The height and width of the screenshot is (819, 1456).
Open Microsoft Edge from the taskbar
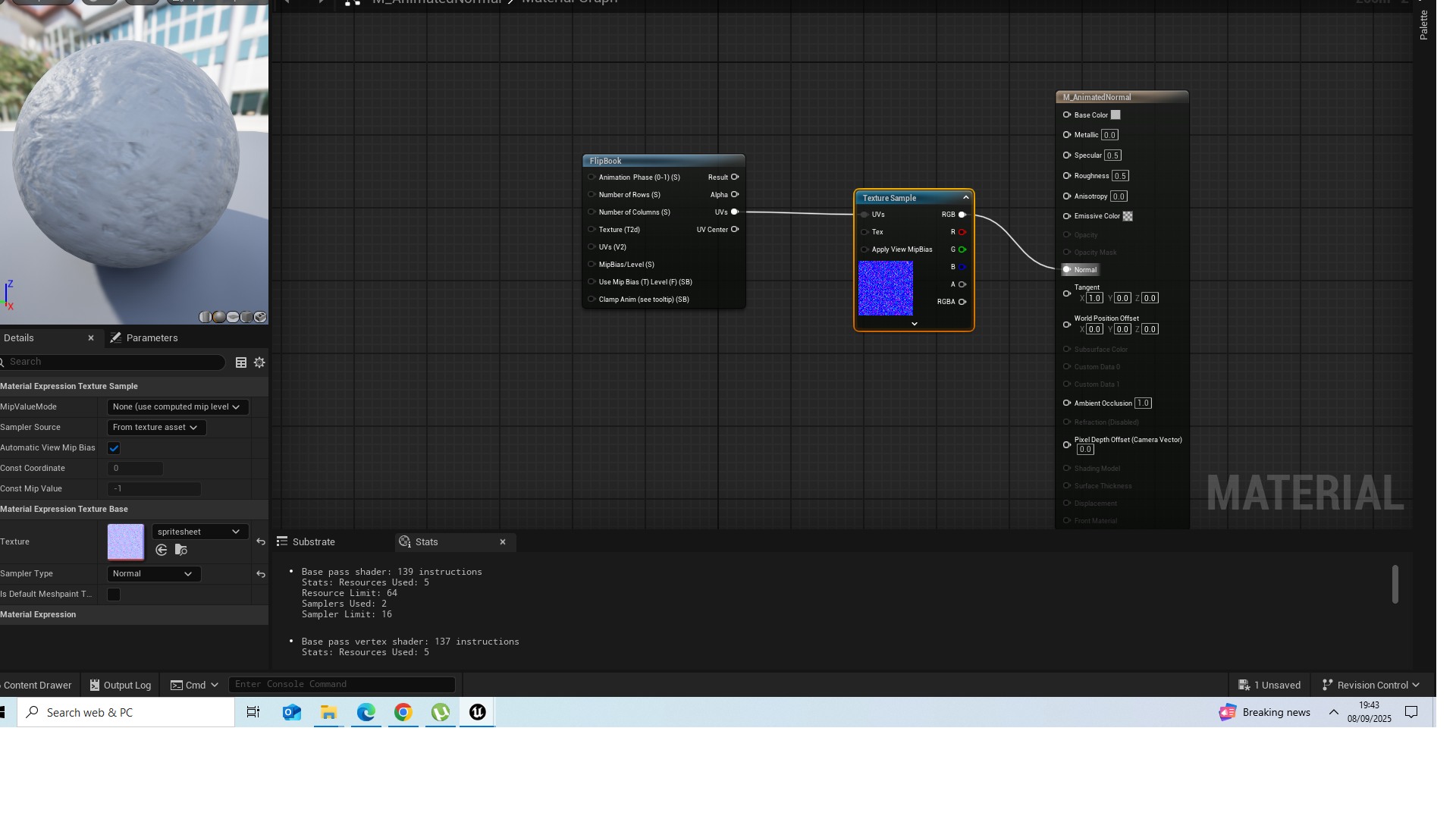click(x=366, y=712)
